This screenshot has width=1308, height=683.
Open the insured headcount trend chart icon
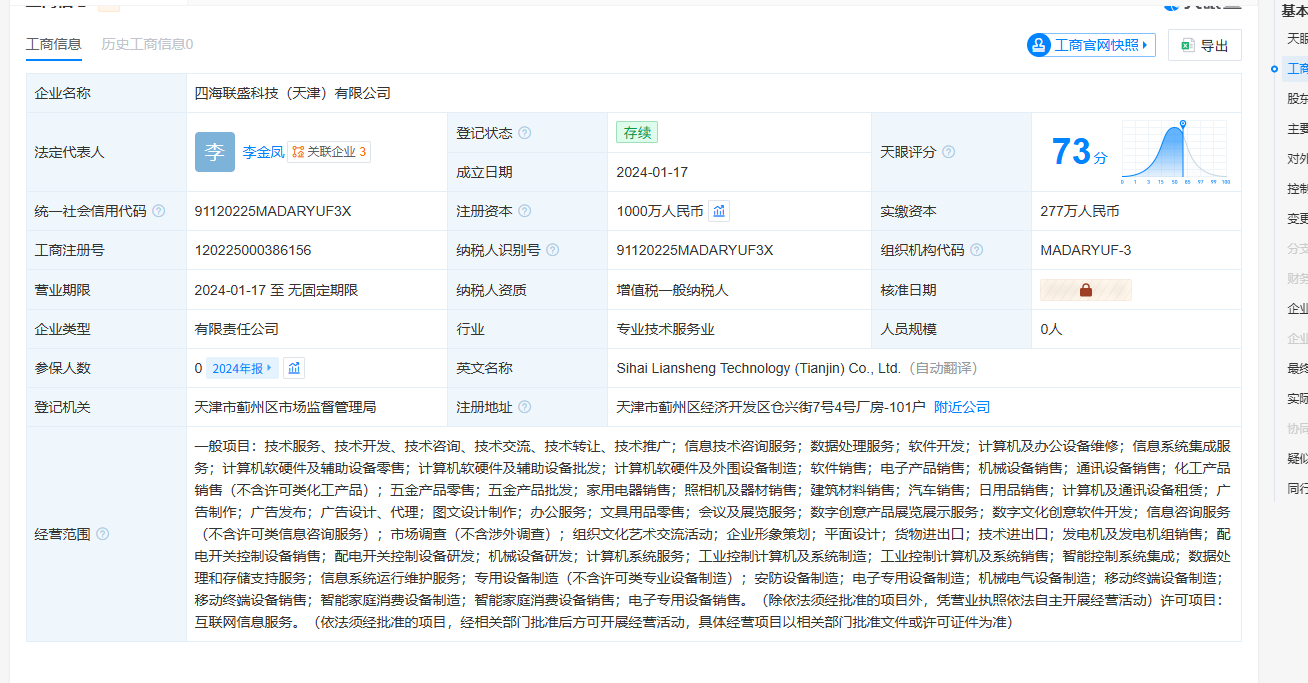[x=294, y=368]
